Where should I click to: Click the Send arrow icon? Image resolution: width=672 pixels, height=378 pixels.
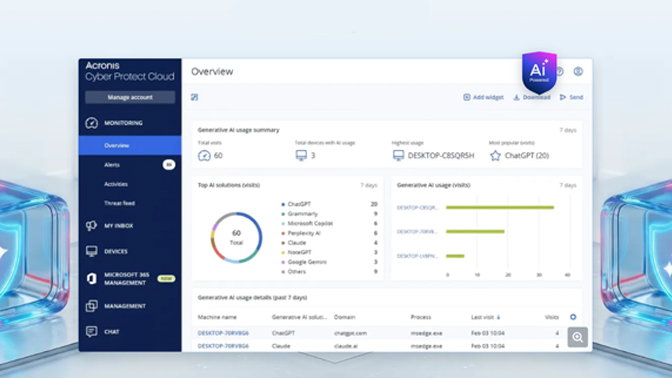pyautogui.click(x=563, y=97)
